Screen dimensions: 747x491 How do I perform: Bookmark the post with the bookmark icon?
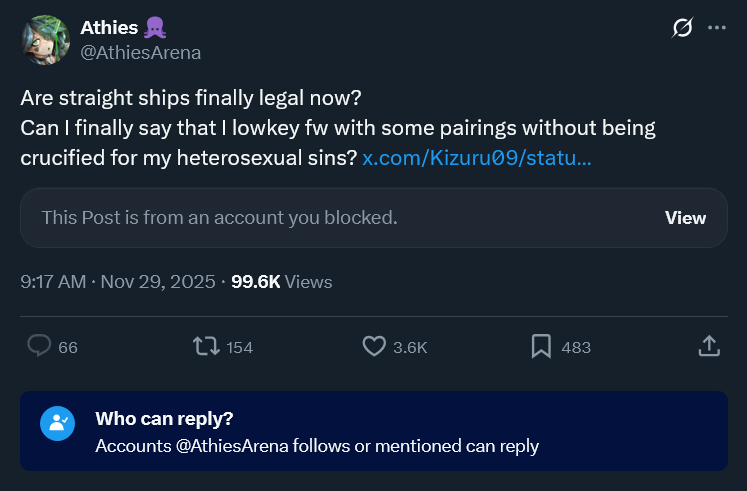[x=541, y=346]
